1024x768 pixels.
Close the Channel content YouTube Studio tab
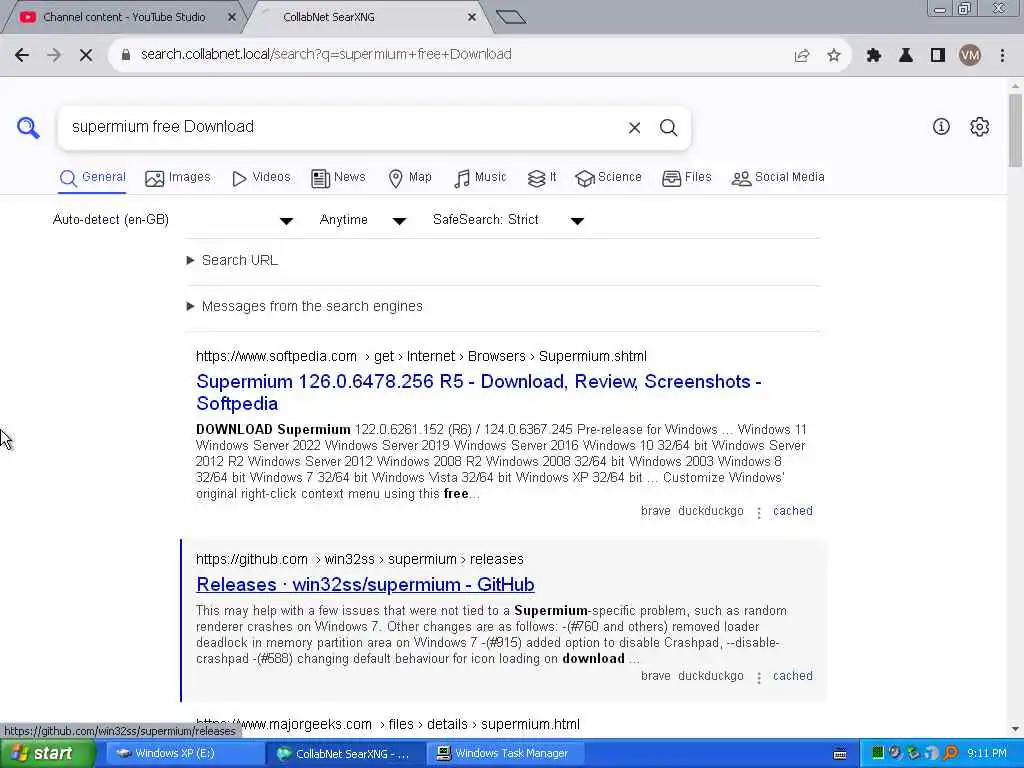pyautogui.click(x=232, y=17)
